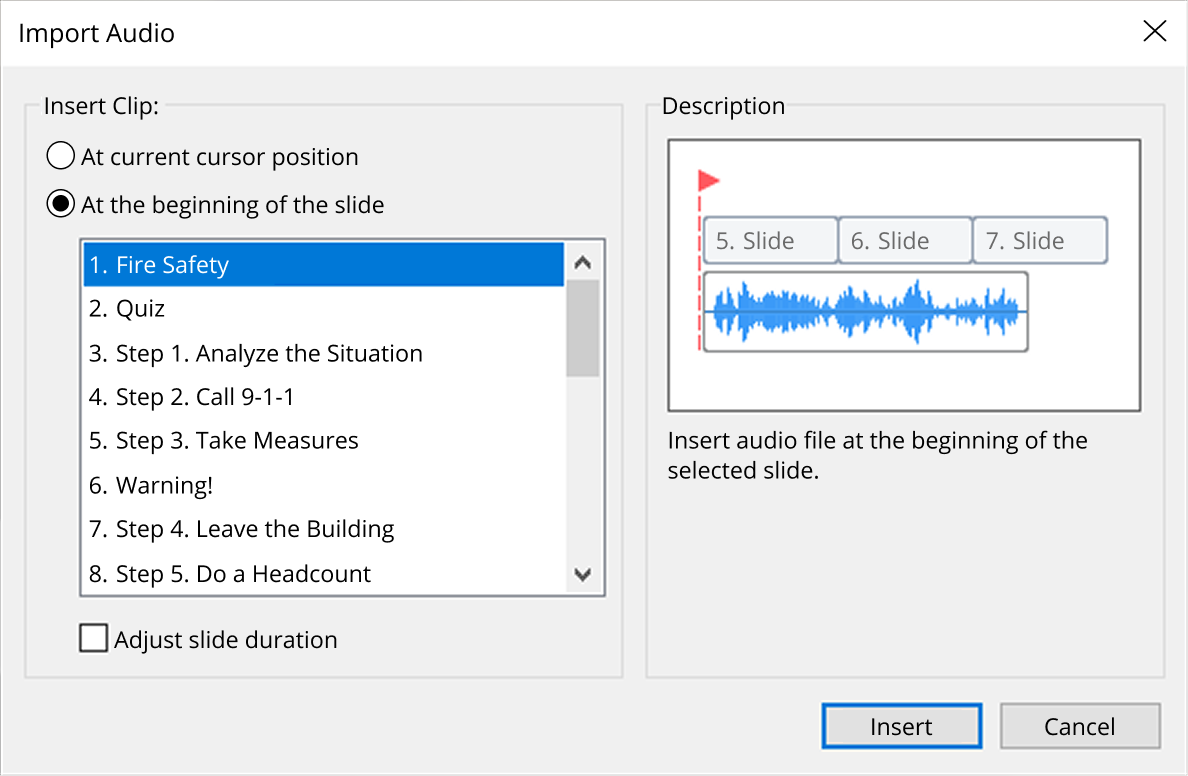Click the description preview illustration
Image resolution: width=1188 pixels, height=776 pixels.
click(904, 274)
